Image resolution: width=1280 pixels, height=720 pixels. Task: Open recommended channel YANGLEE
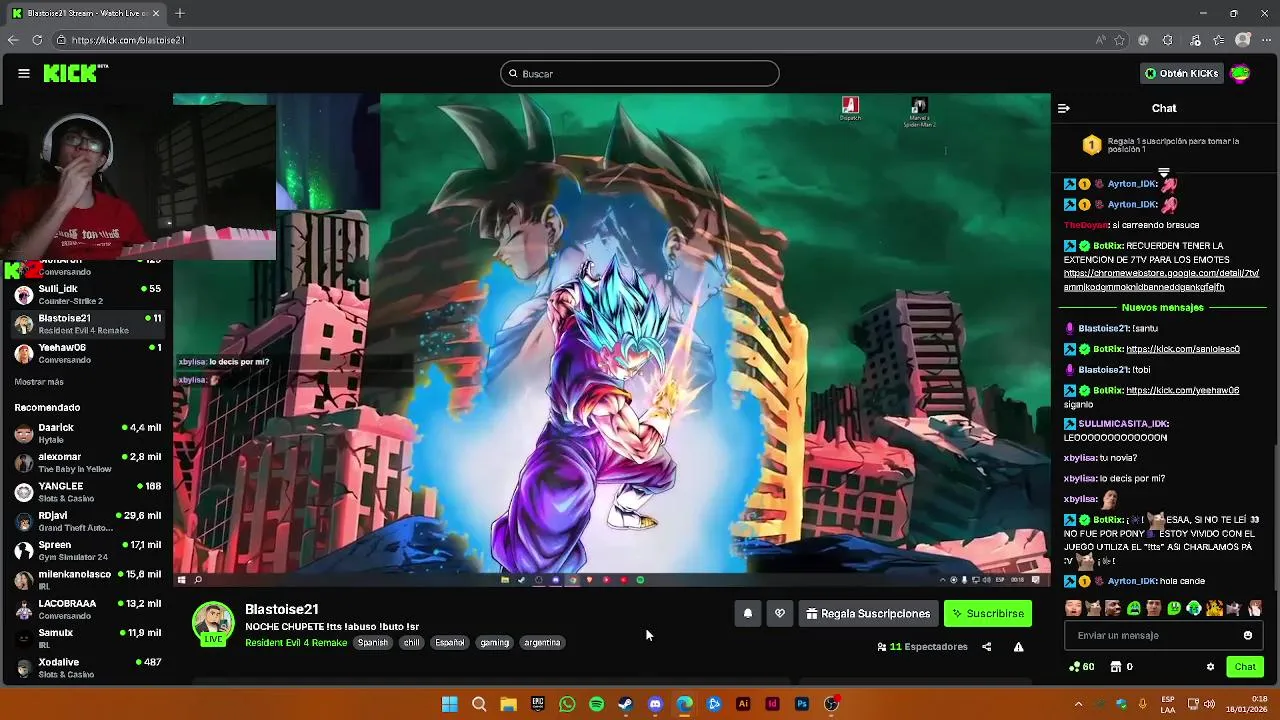click(87, 491)
